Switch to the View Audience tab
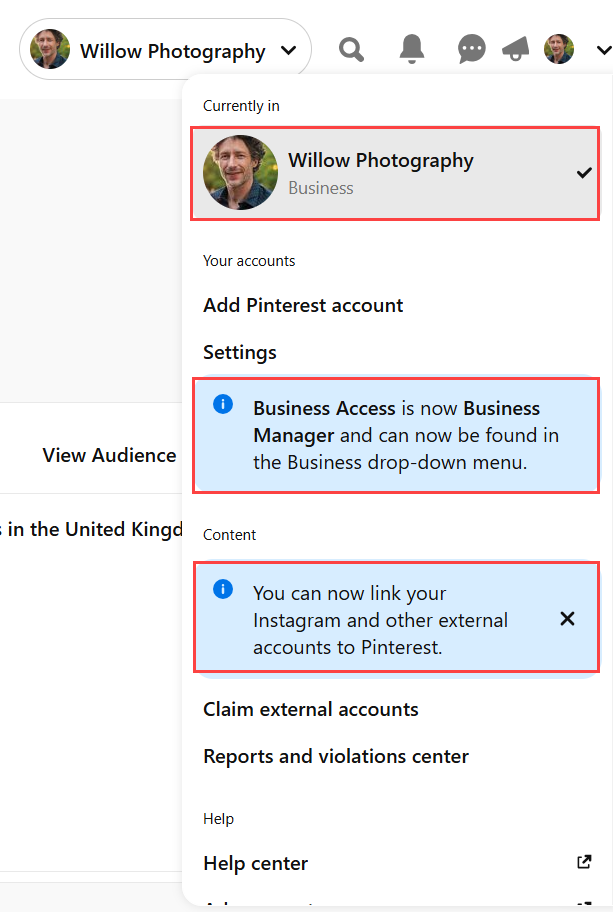This screenshot has height=912, width=613. (109, 455)
